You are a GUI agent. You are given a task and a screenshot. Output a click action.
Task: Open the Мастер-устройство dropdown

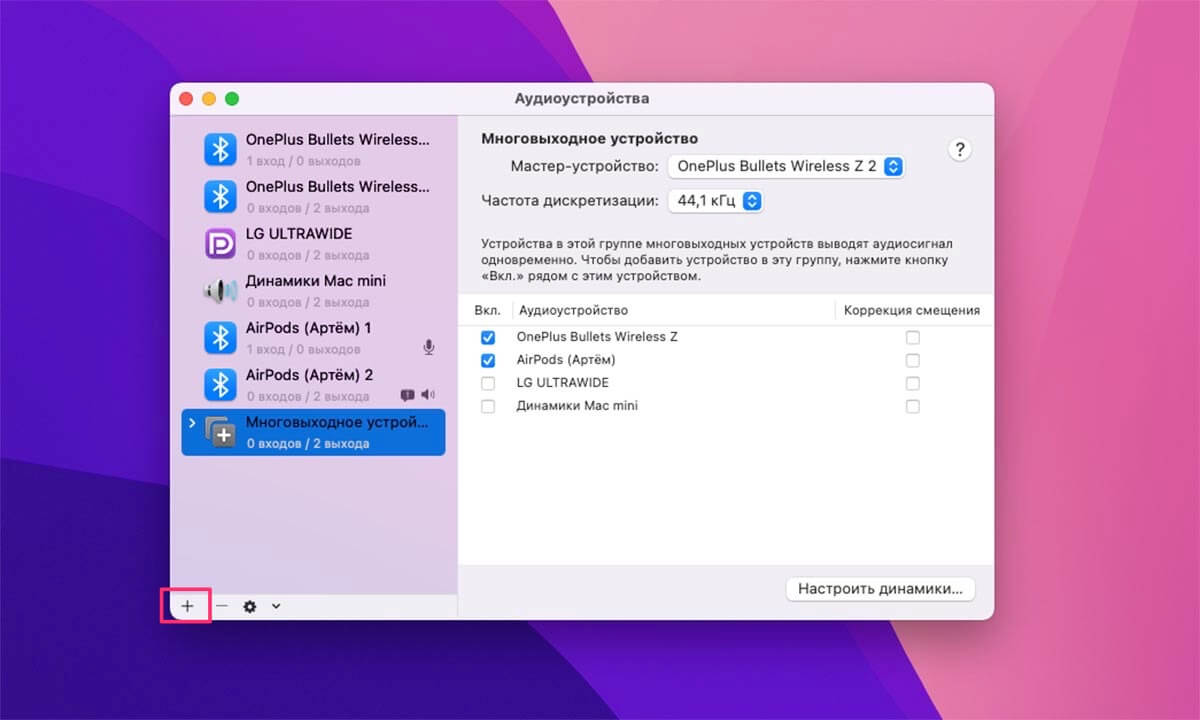tap(785, 166)
